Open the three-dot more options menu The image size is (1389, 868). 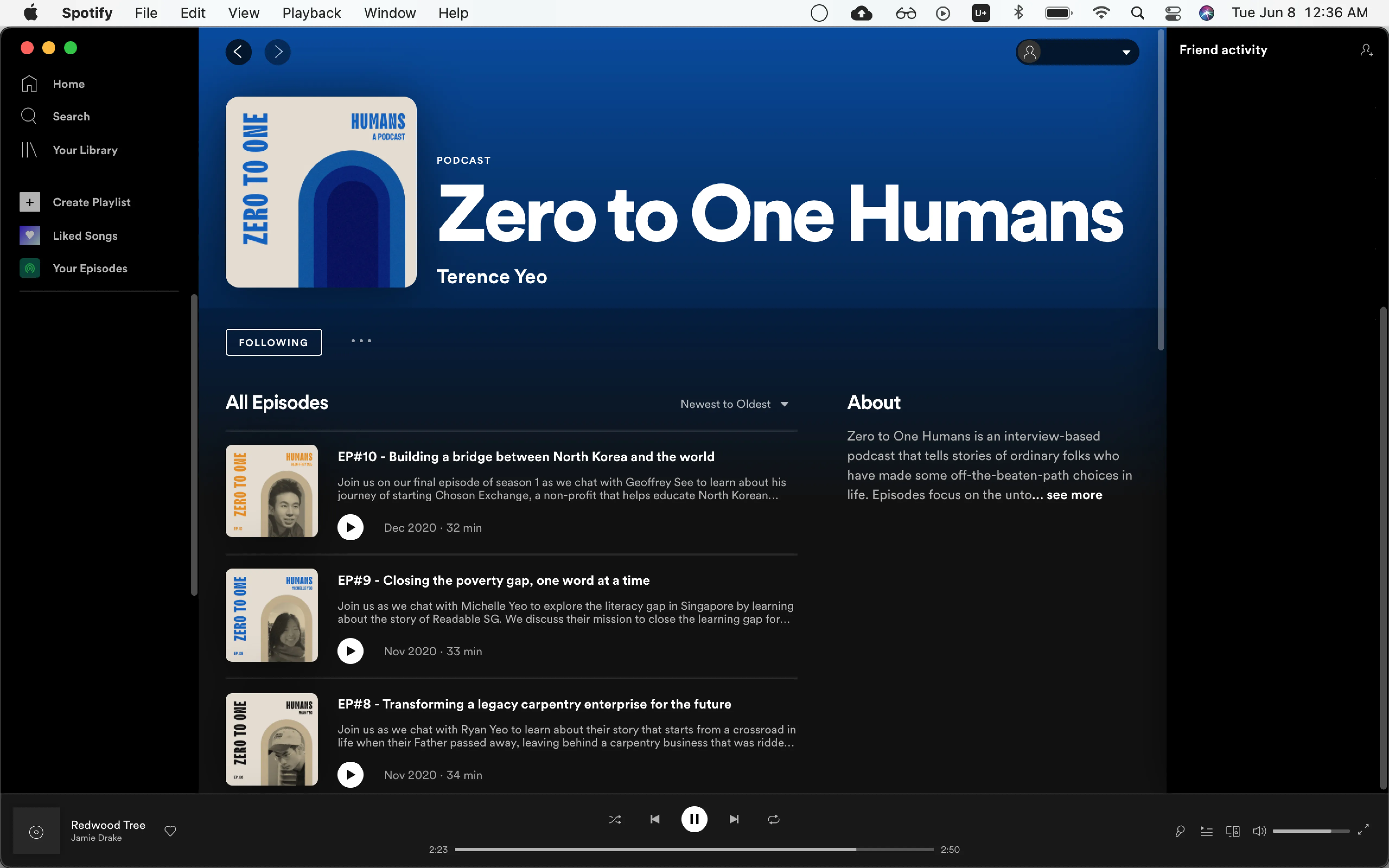click(x=361, y=341)
